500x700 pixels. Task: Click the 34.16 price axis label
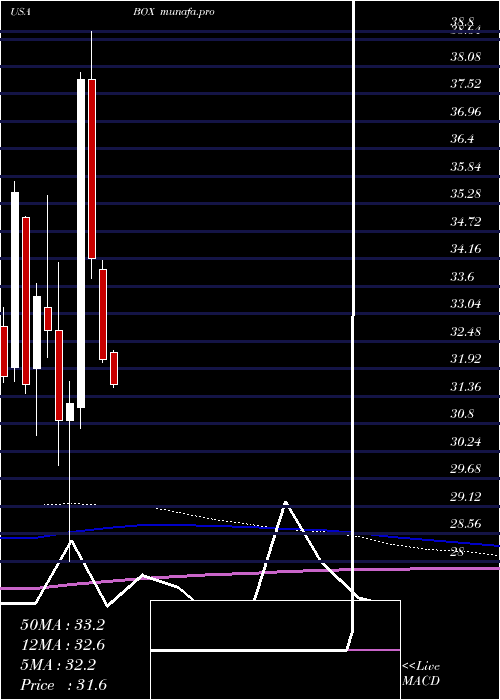tap(466, 249)
